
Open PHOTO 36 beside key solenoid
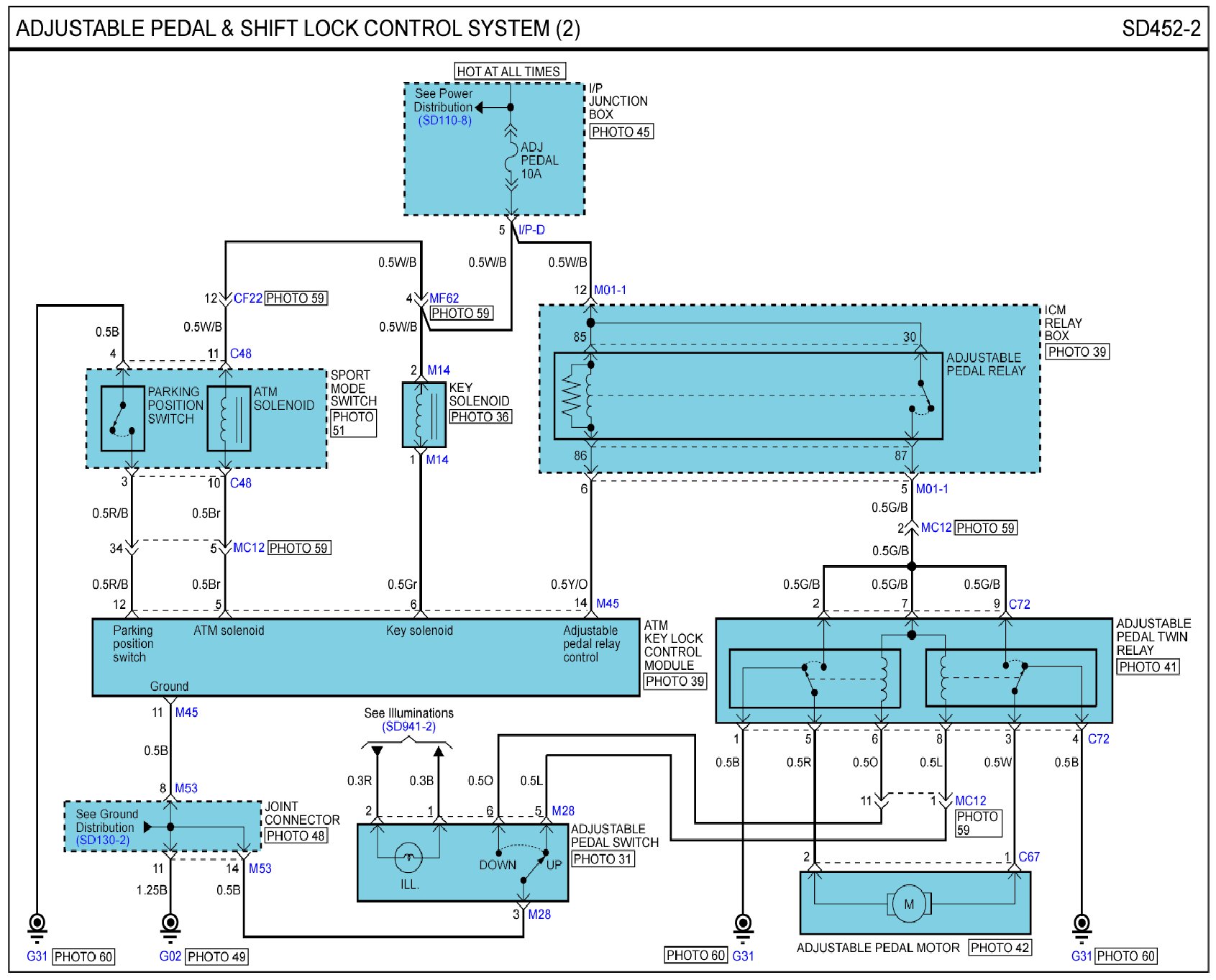(x=480, y=416)
